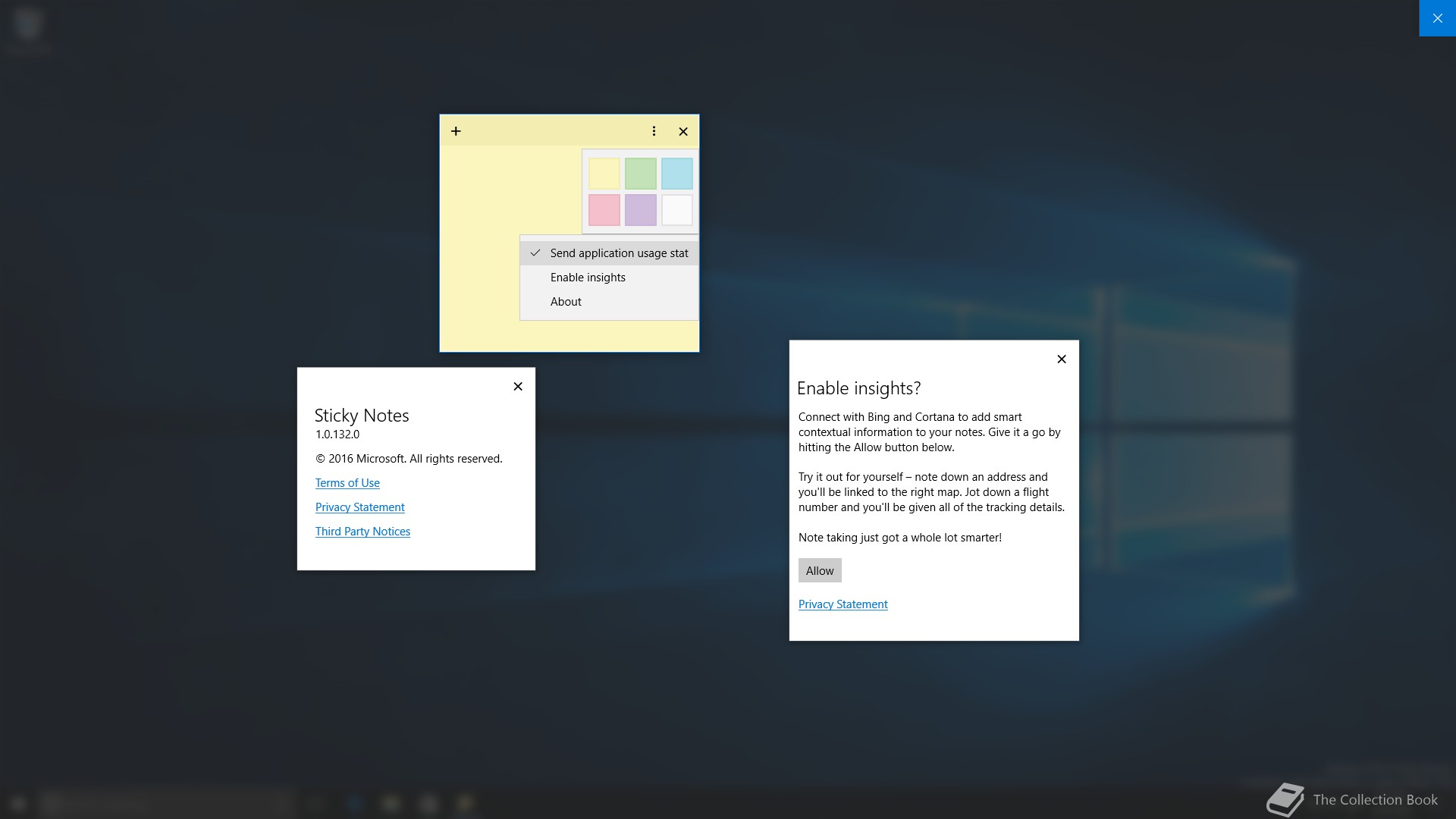The width and height of the screenshot is (1456, 819).
Task: Open About from the note menu
Action: click(x=609, y=302)
